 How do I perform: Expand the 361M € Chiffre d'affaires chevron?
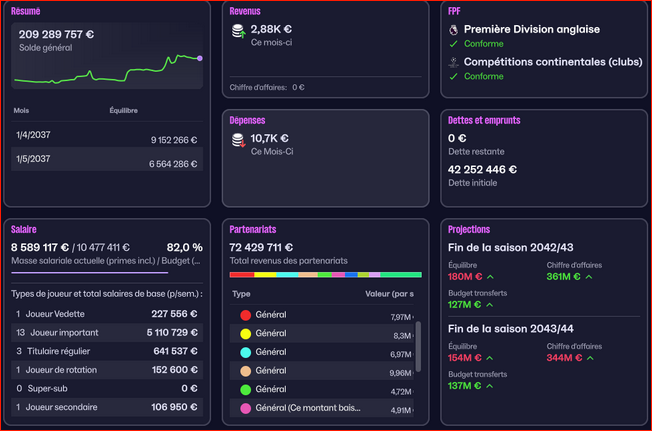point(589,277)
